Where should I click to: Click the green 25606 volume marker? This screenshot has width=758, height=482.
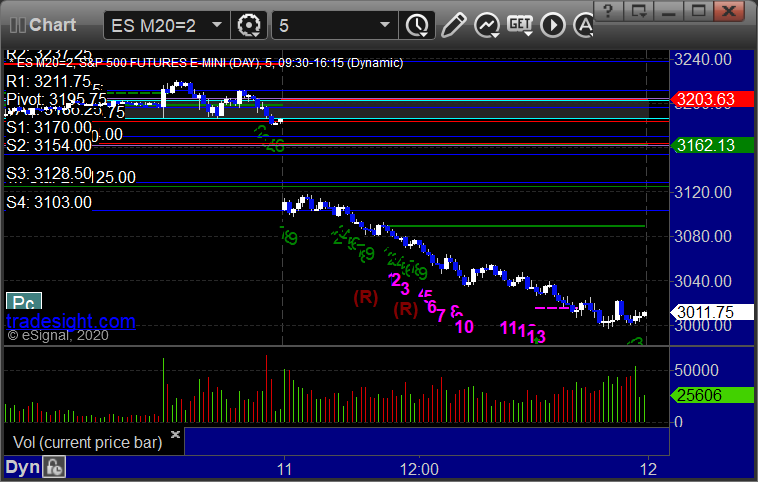pos(712,395)
